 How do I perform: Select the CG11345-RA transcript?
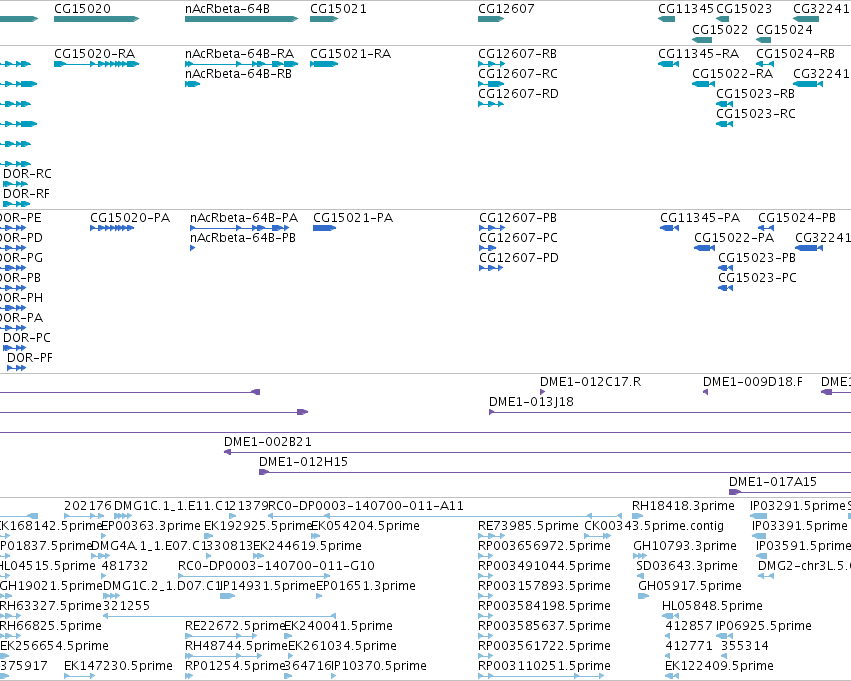(669, 64)
